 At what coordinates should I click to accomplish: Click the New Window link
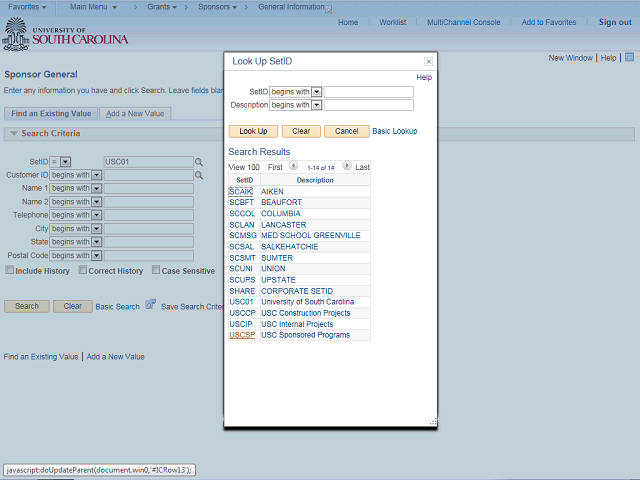click(571, 58)
